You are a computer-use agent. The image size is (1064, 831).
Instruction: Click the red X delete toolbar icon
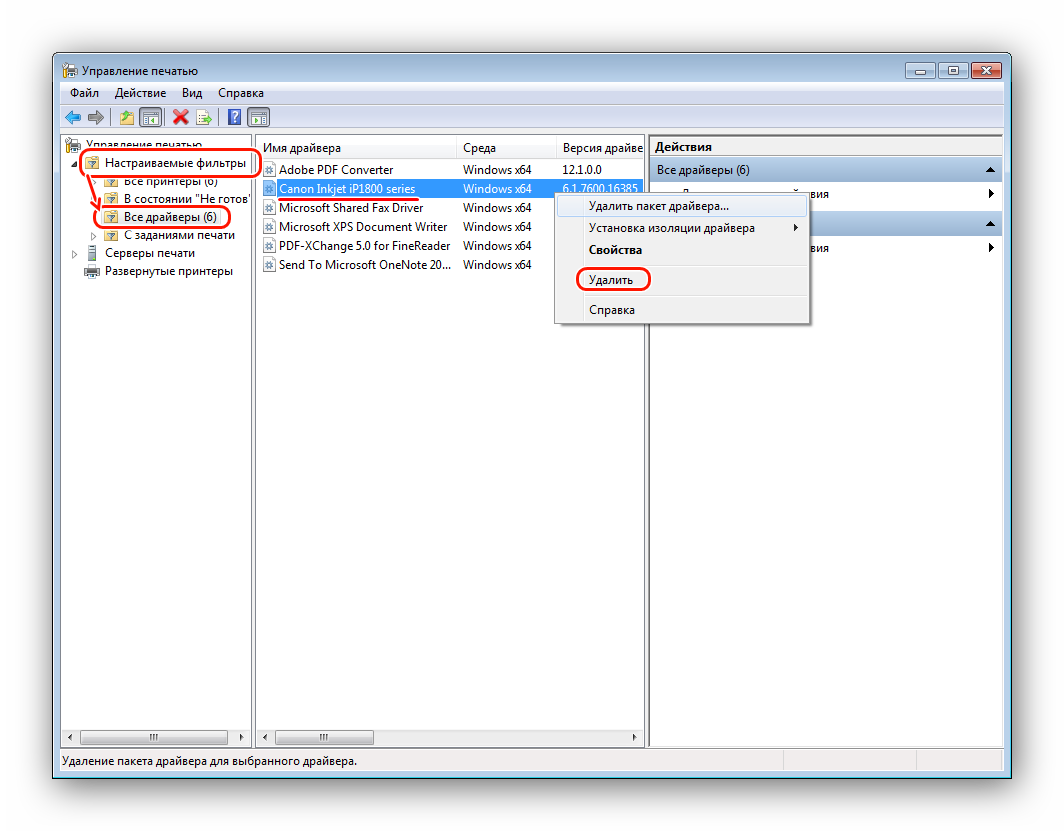pyautogui.click(x=180, y=117)
